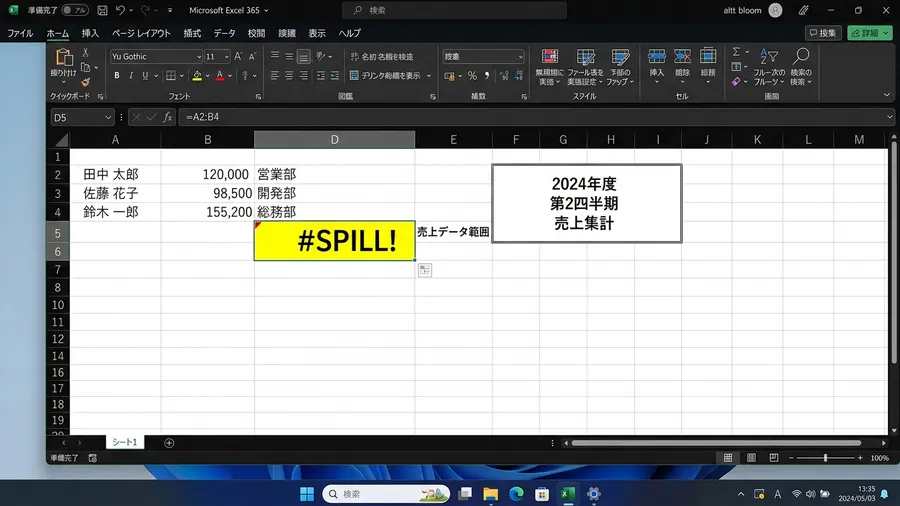The width and height of the screenshot is (900, 506).
Task: Open the cell styles icon
Action: [620, 57]
